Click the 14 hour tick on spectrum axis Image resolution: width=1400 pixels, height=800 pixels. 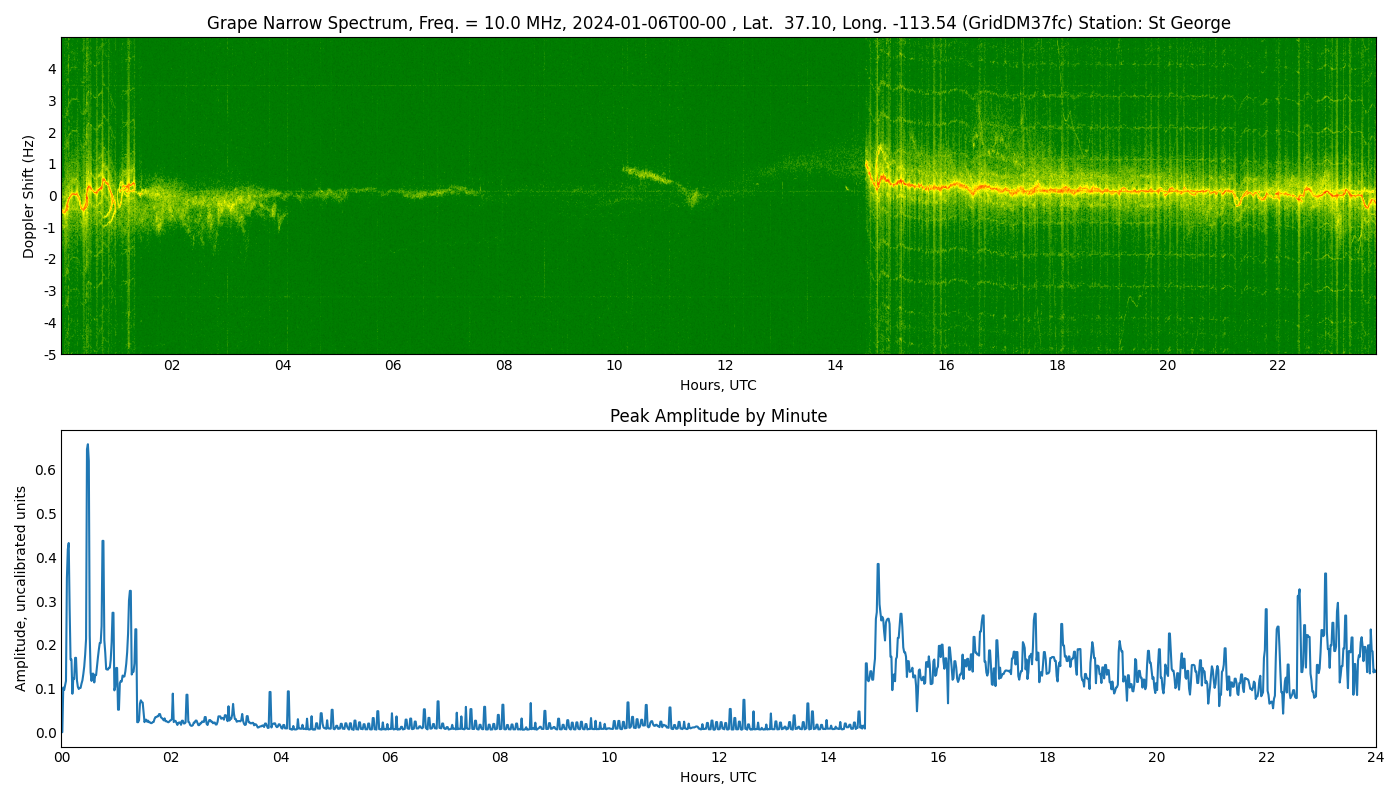tap(835, 365)
